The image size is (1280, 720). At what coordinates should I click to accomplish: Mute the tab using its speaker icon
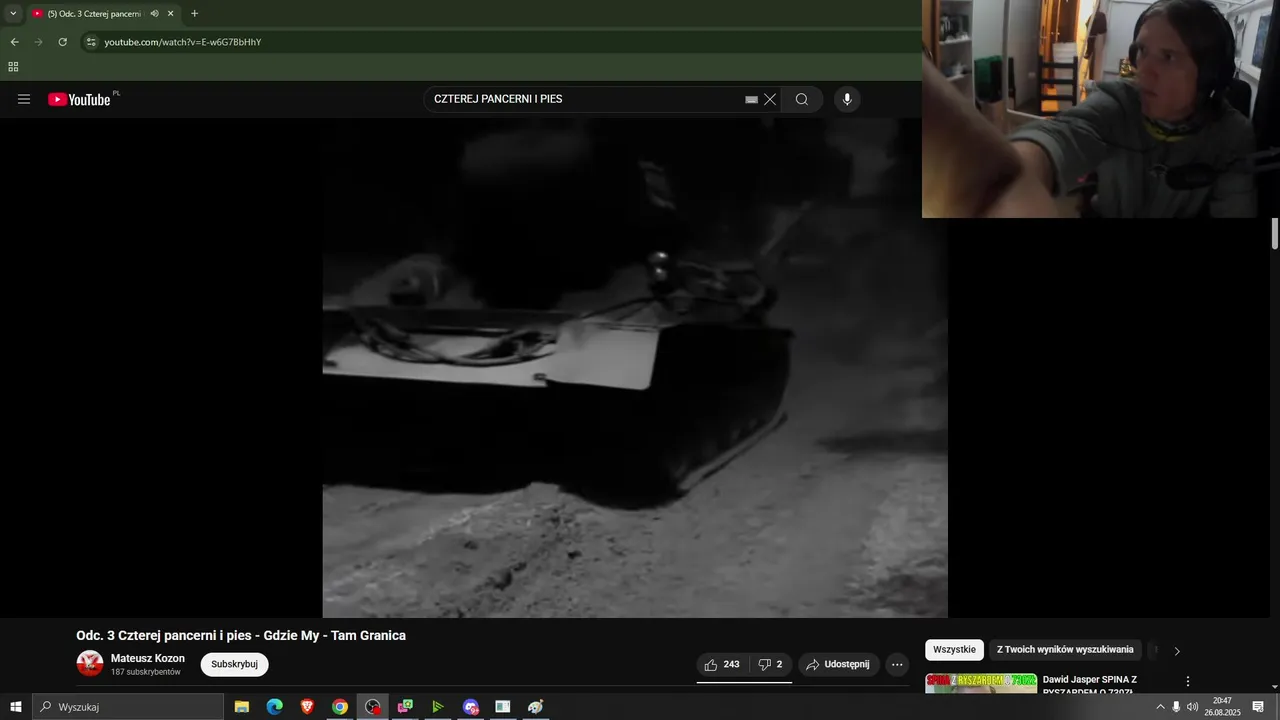coord(154,14)
